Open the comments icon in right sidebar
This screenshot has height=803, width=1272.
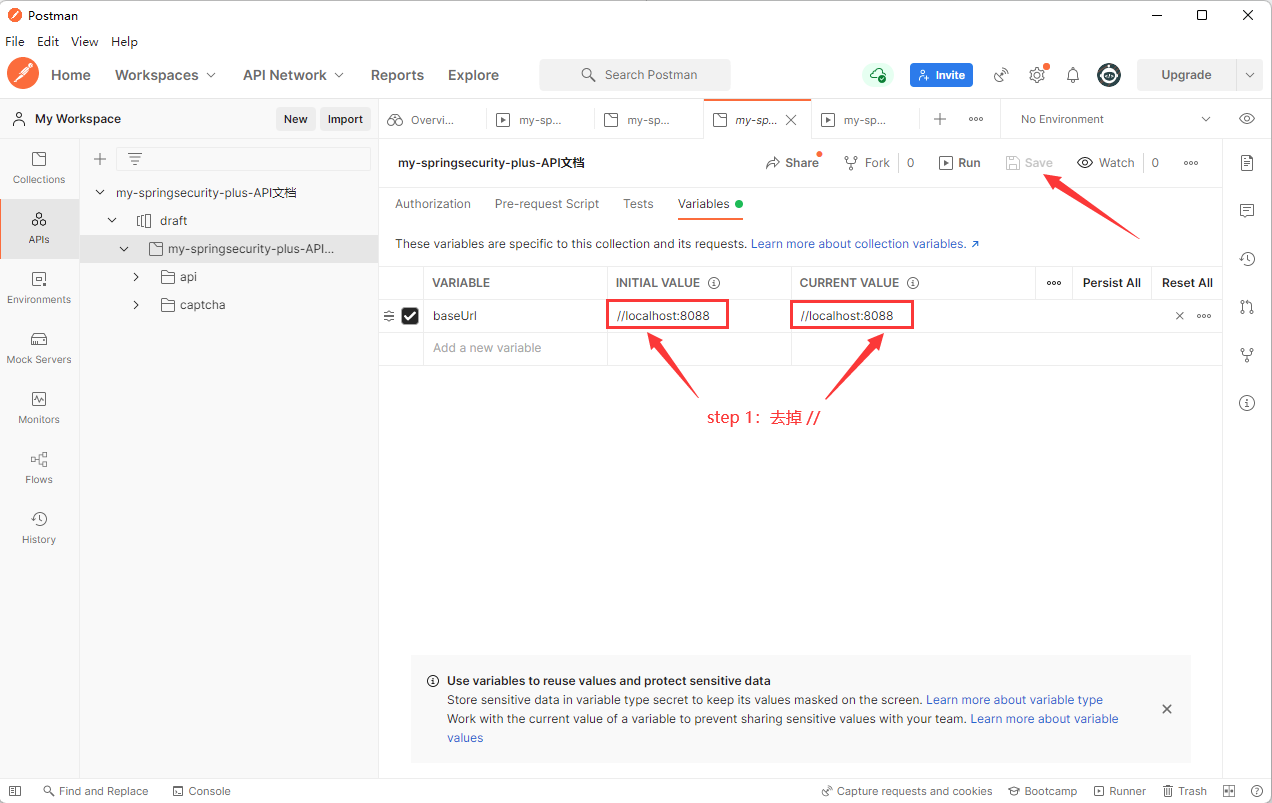click(x=1247, y=211)
